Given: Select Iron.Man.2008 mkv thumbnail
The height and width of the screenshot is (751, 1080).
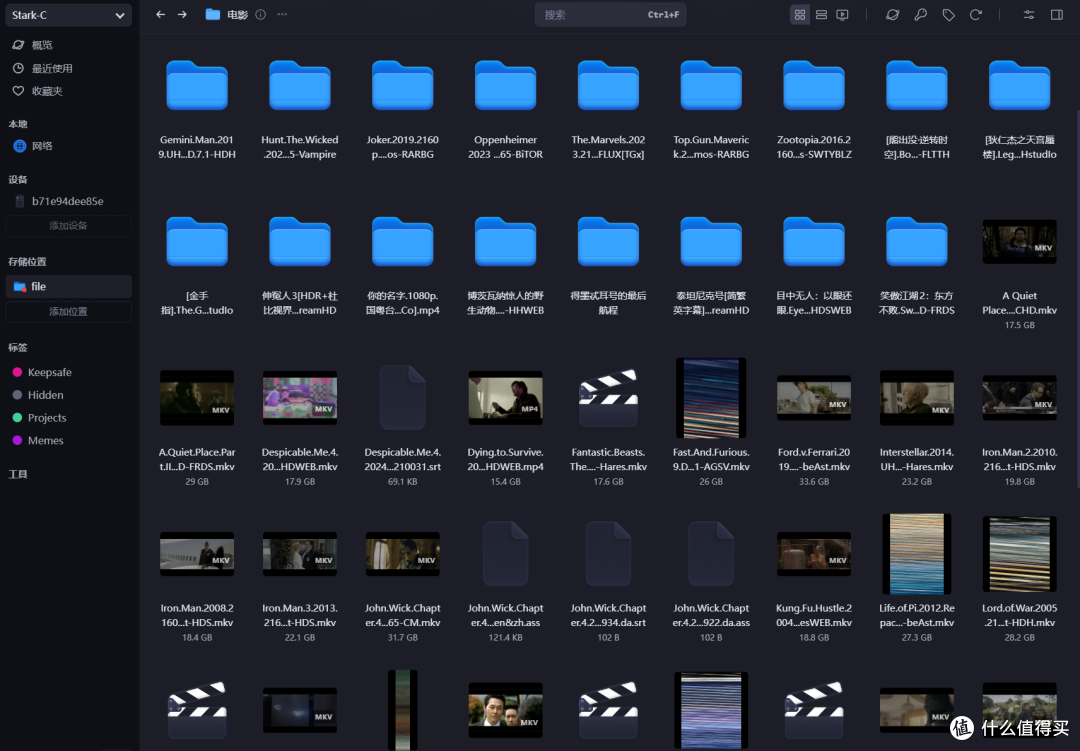Looking at the screenshot, I should coord(197,553).
